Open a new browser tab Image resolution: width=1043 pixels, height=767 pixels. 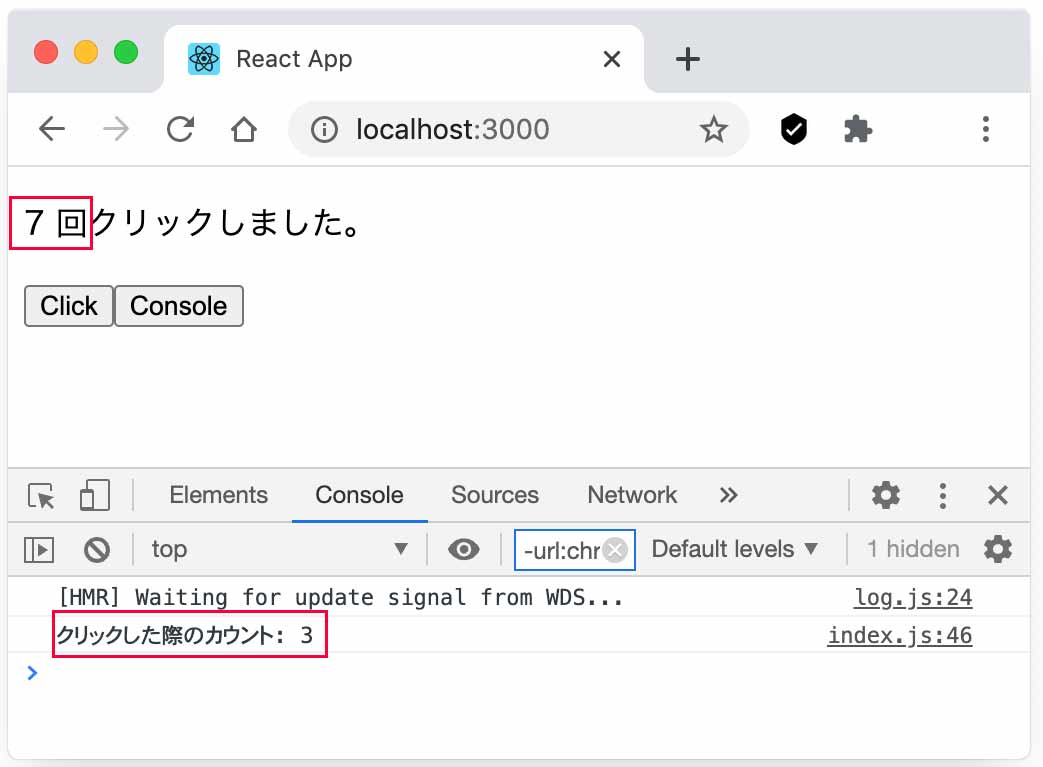pos(687,59)
